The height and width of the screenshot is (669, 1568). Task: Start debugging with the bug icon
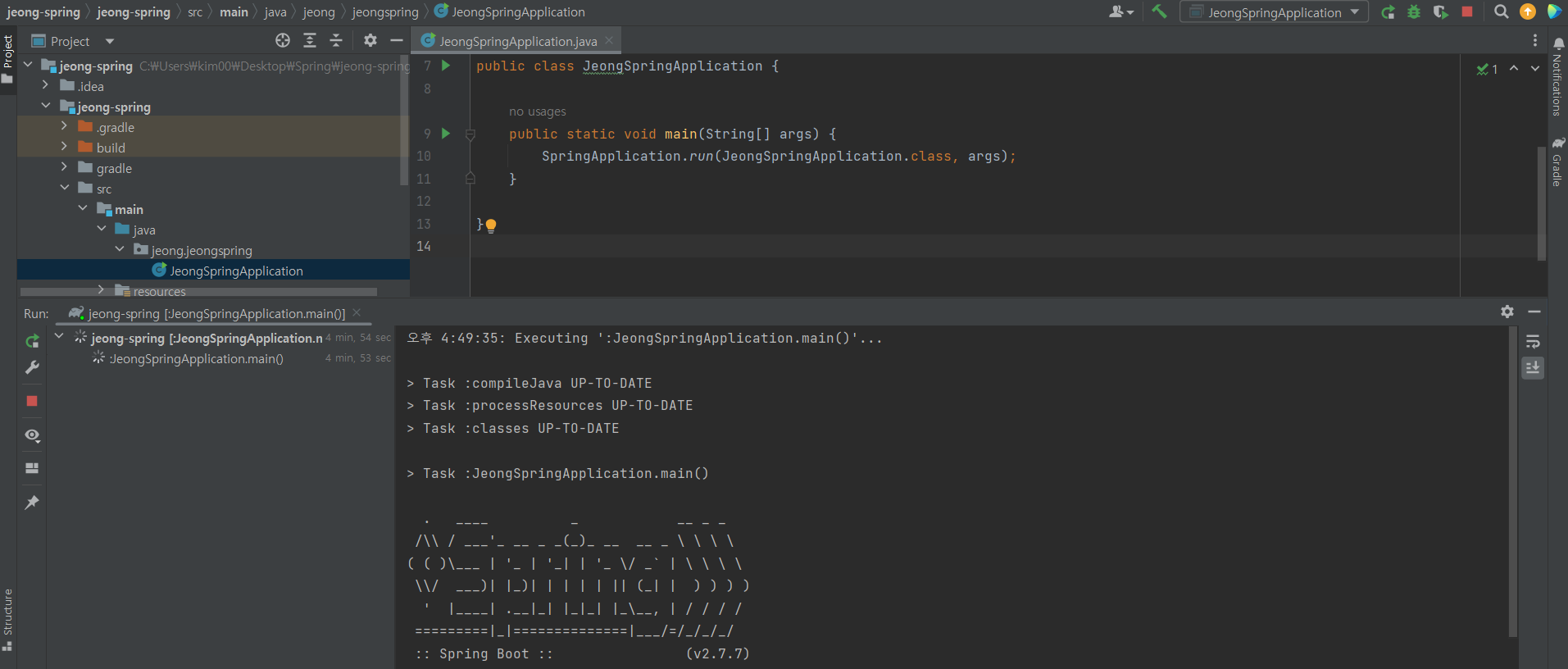coord(1414,12)
